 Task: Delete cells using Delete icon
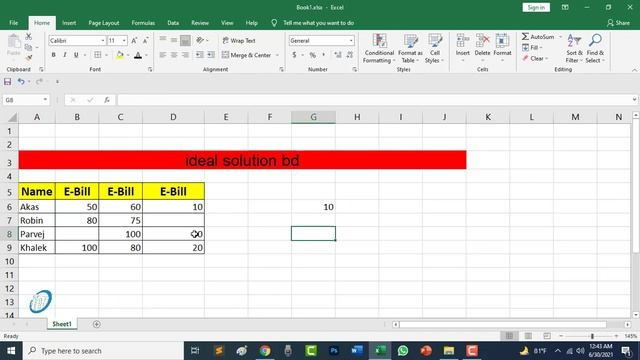(x=482, y=48)
